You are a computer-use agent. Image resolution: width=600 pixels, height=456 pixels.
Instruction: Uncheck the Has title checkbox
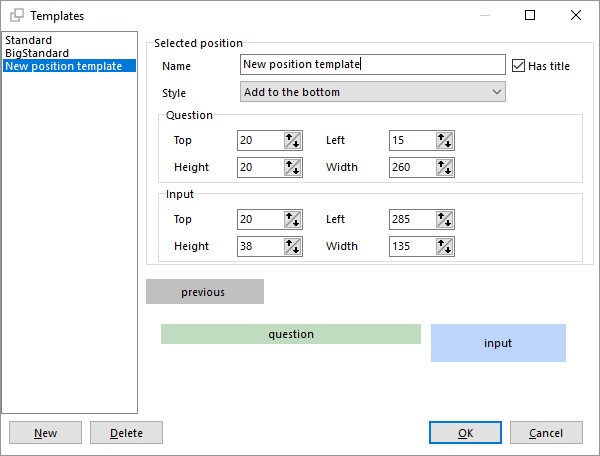pyautogui.click(x=518, y=66)
